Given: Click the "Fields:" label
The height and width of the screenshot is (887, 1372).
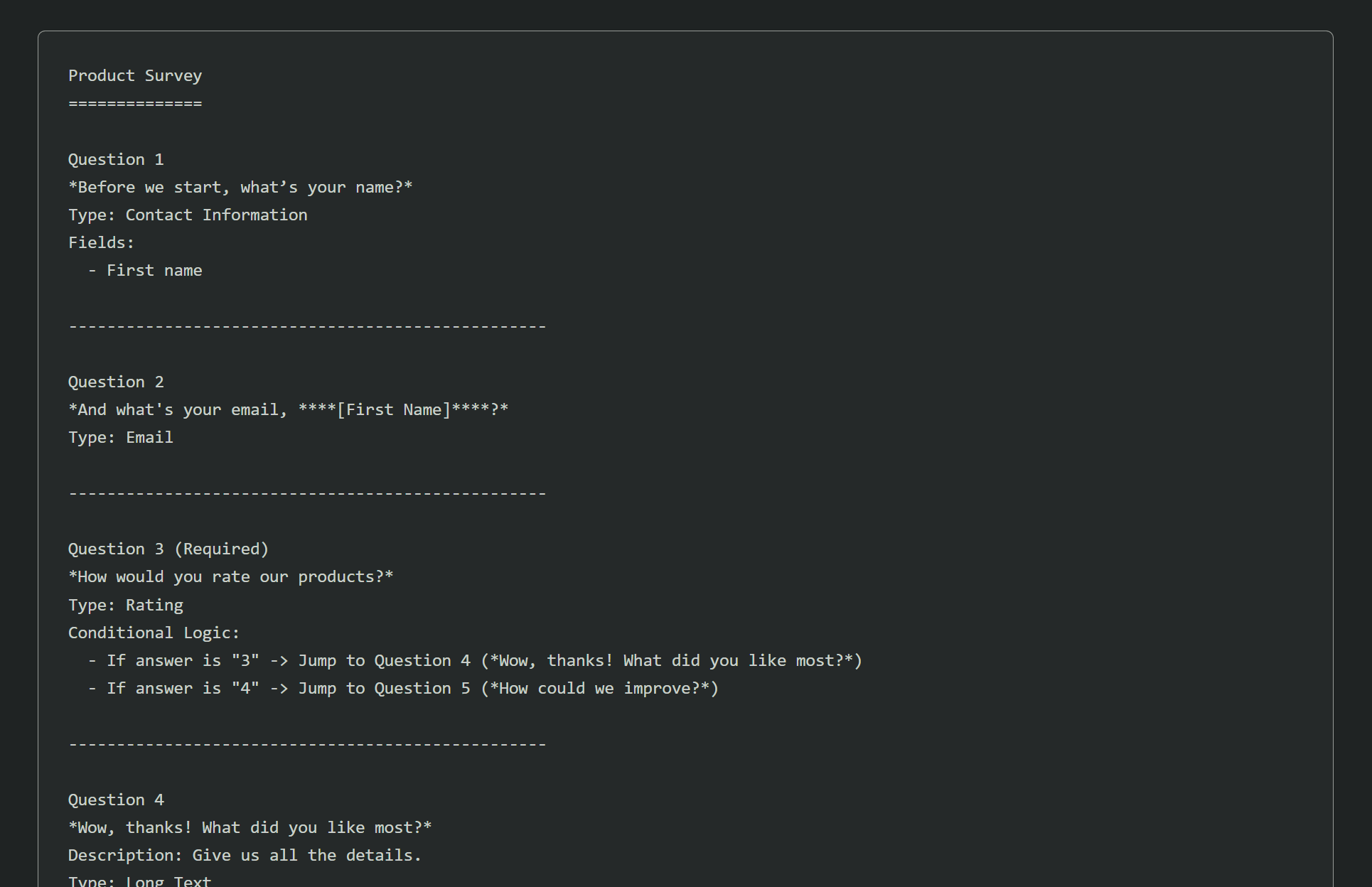Looking at the screenshot, I should [101, 243].
